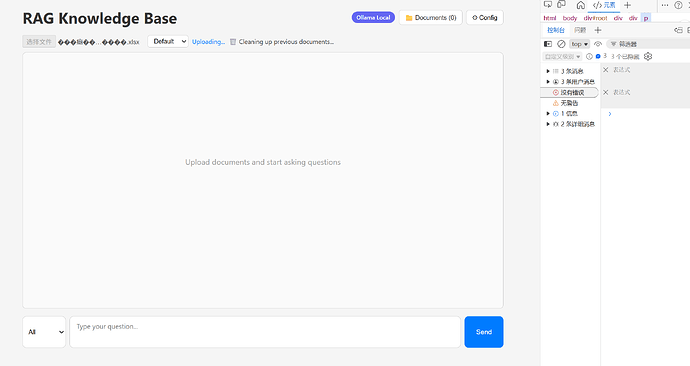Screen dimensions: 690x366
Task: Click the blue issues counter badge showing 3
Action: pyautogui.click(x=601, y=56)
